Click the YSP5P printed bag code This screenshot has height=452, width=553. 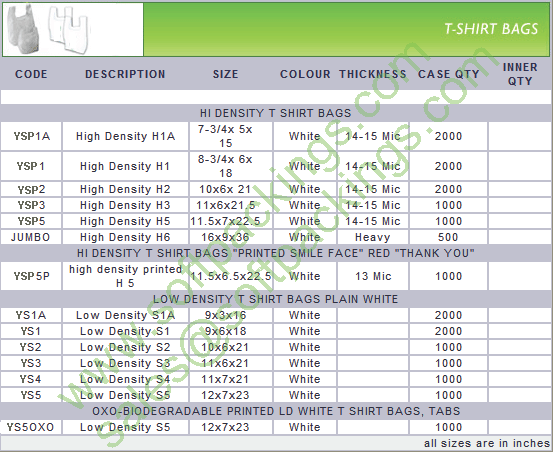[x=32, y=276]
